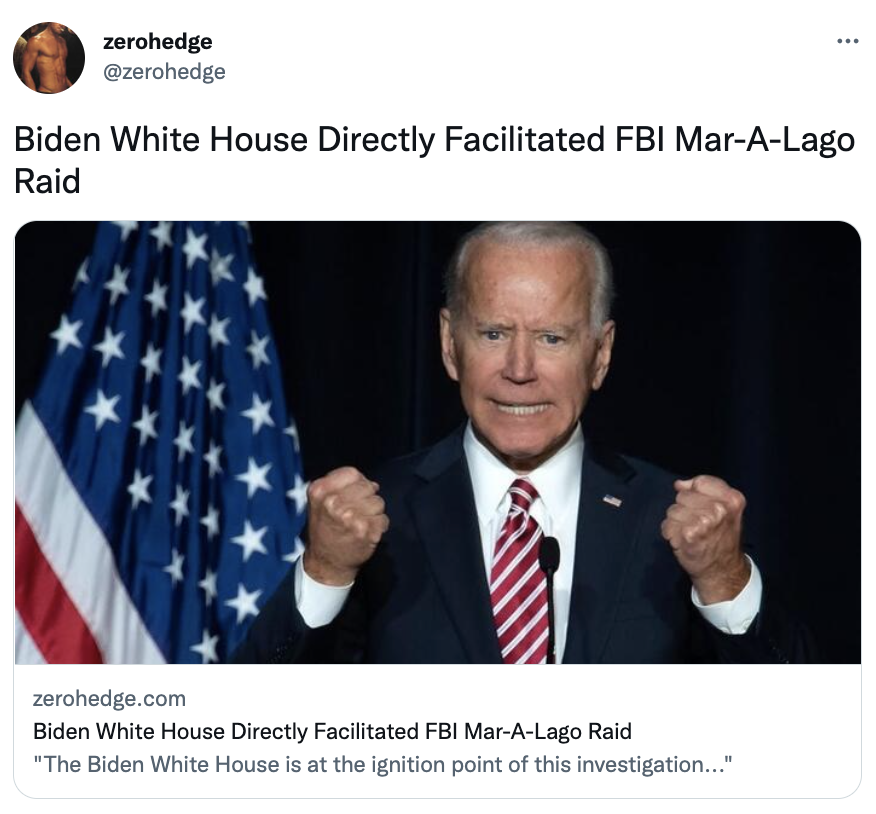Viewport: 876px width, 814px height.
Task: Open the three-dot more options menu
Action: click(x=848, y=41)
